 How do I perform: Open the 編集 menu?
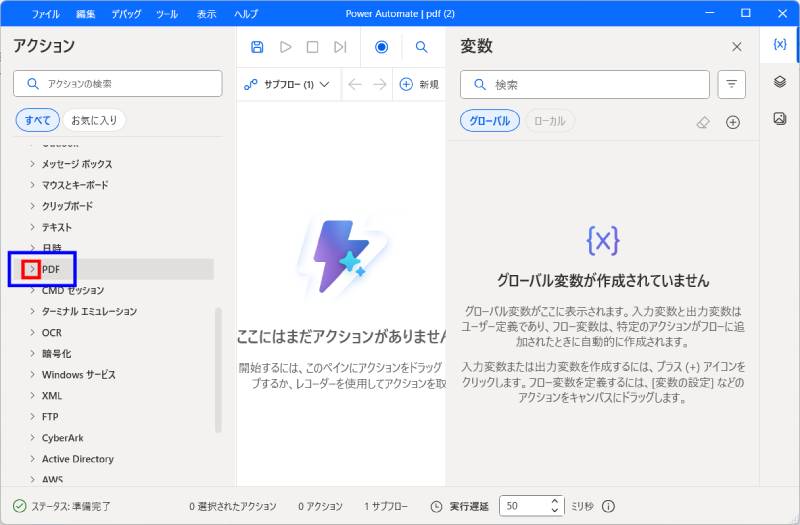[85, 14]
